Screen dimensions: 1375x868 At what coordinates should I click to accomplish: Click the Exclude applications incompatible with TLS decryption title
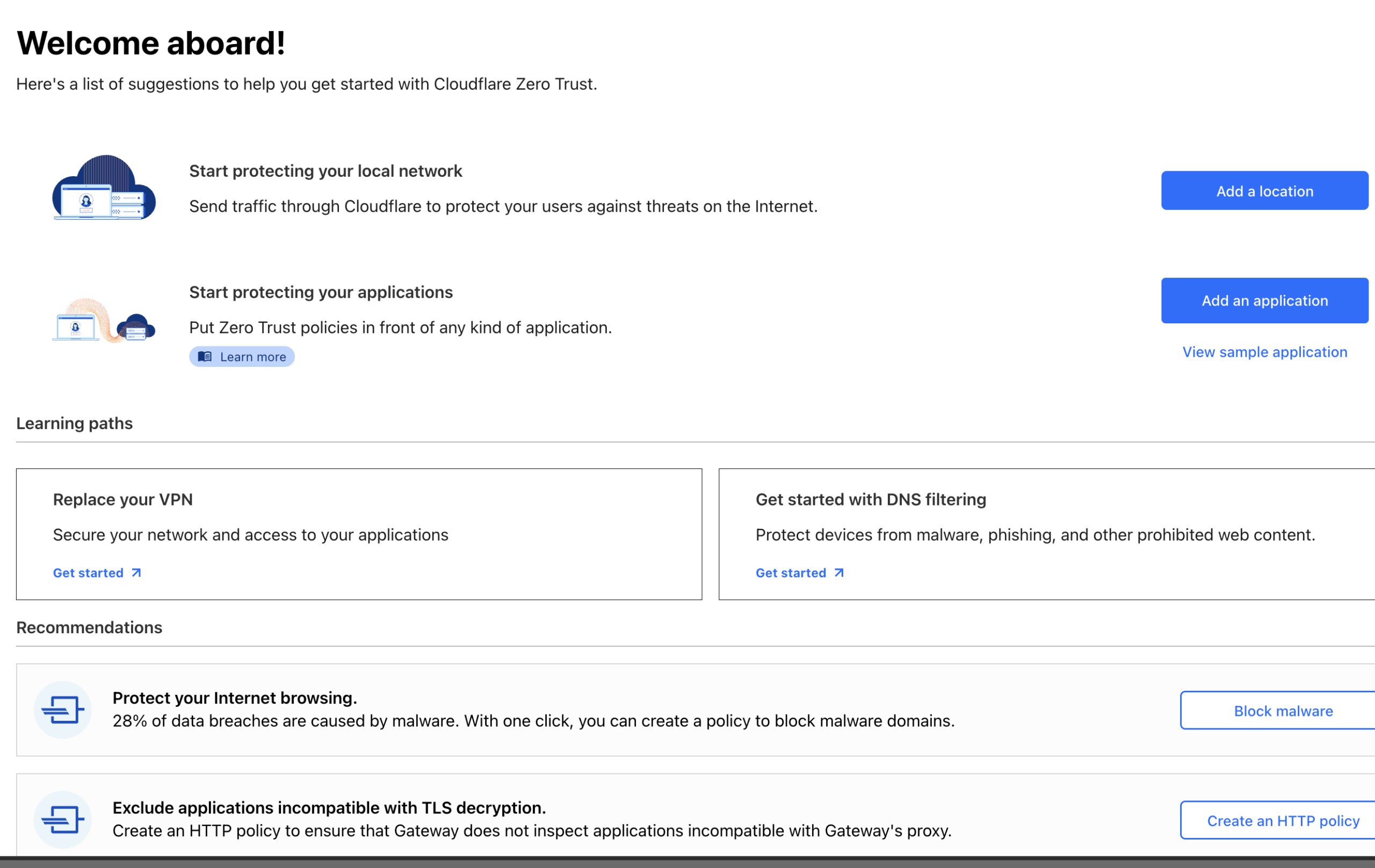(x=329, y=807)
